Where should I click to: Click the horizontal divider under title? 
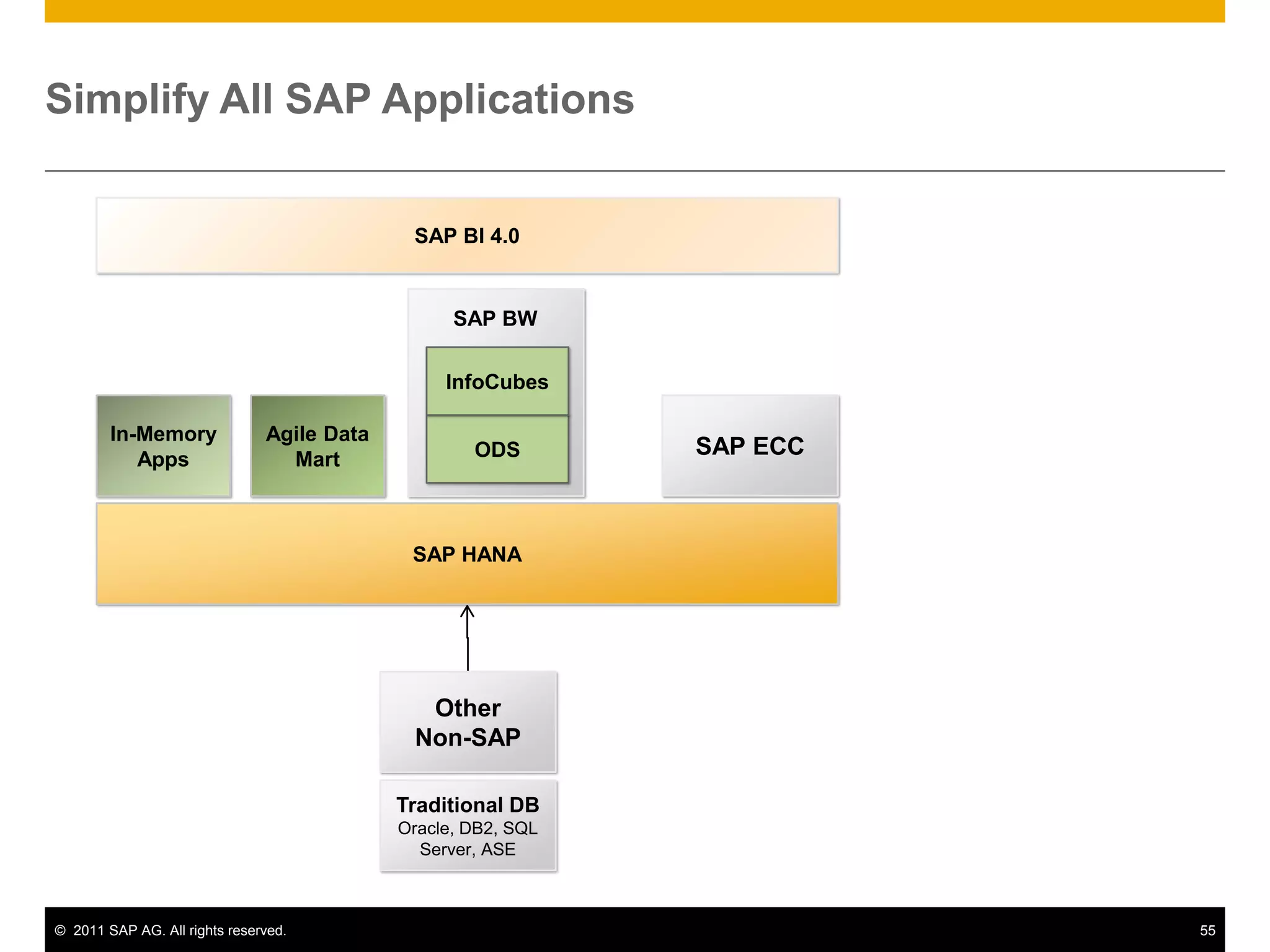(634, 170)
